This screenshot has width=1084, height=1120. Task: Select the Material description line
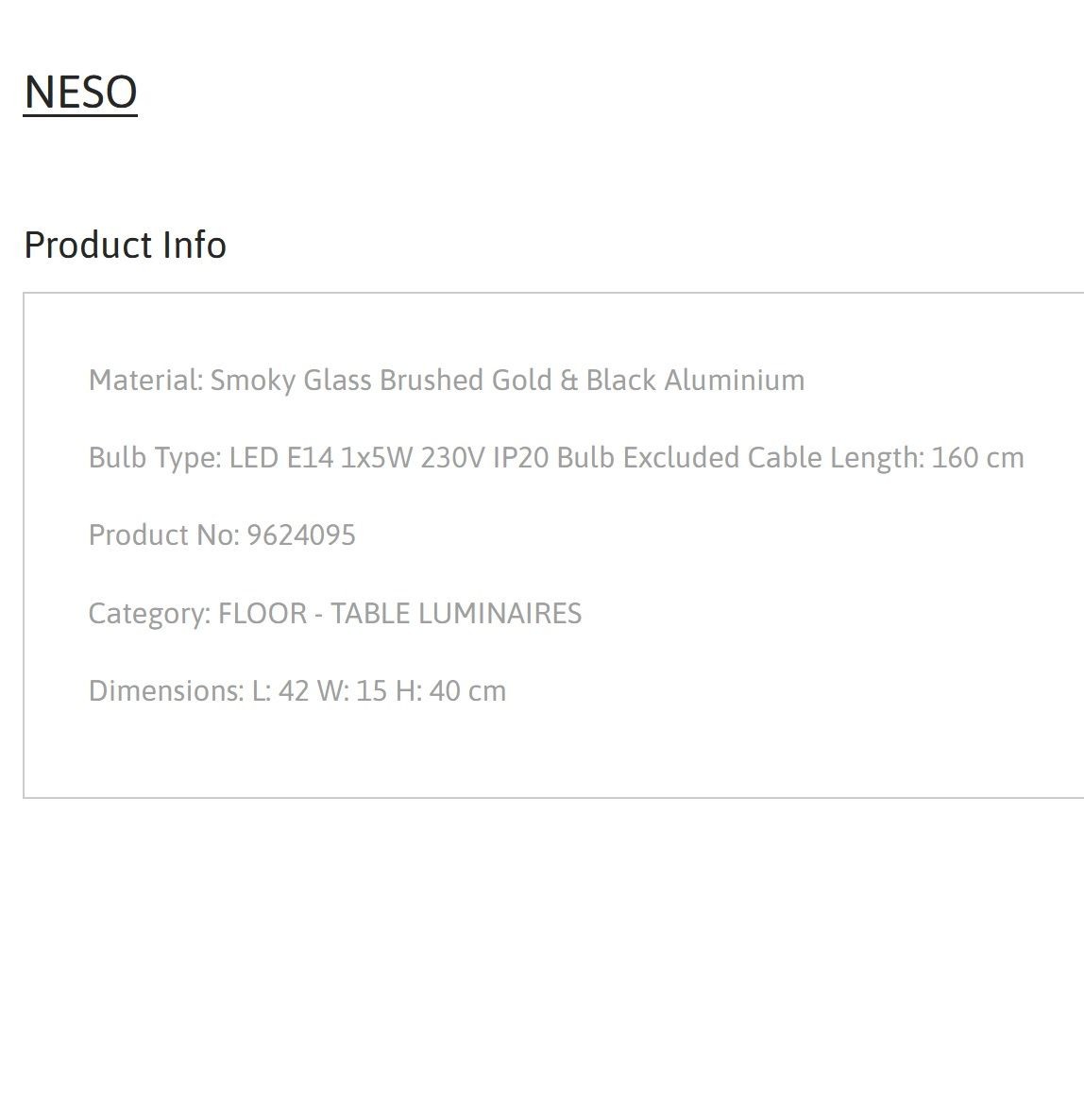click(447, 381)
